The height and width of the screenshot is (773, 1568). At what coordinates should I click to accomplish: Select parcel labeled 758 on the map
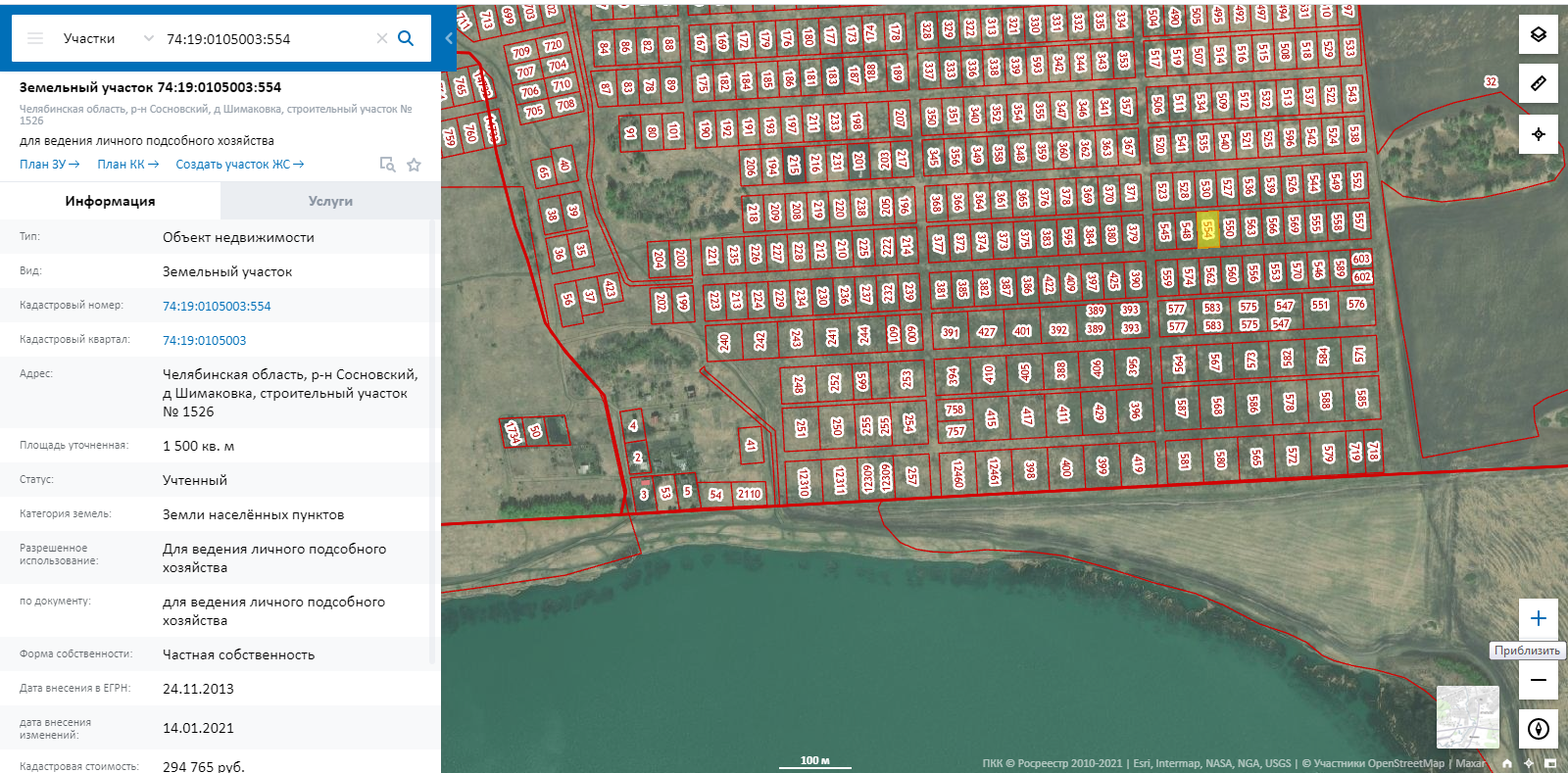pyautogui.click(x=955, y=410)
